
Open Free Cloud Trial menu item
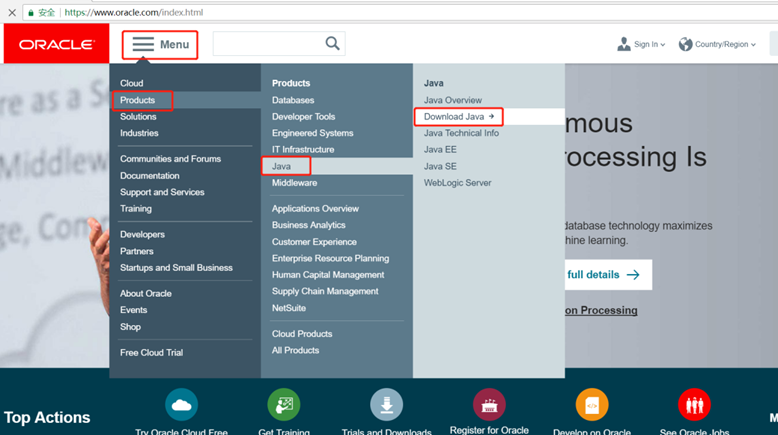click(151, 353)
